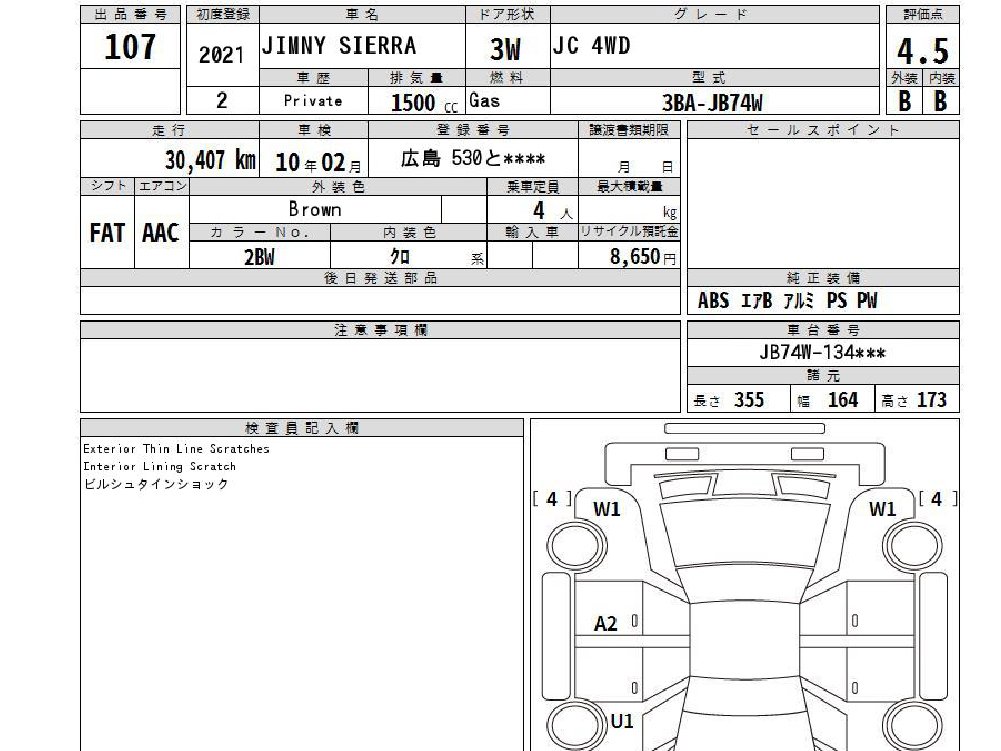Select the JC 4WD grade text
This screenshot has height=751, width=1001.
(591, 45)
